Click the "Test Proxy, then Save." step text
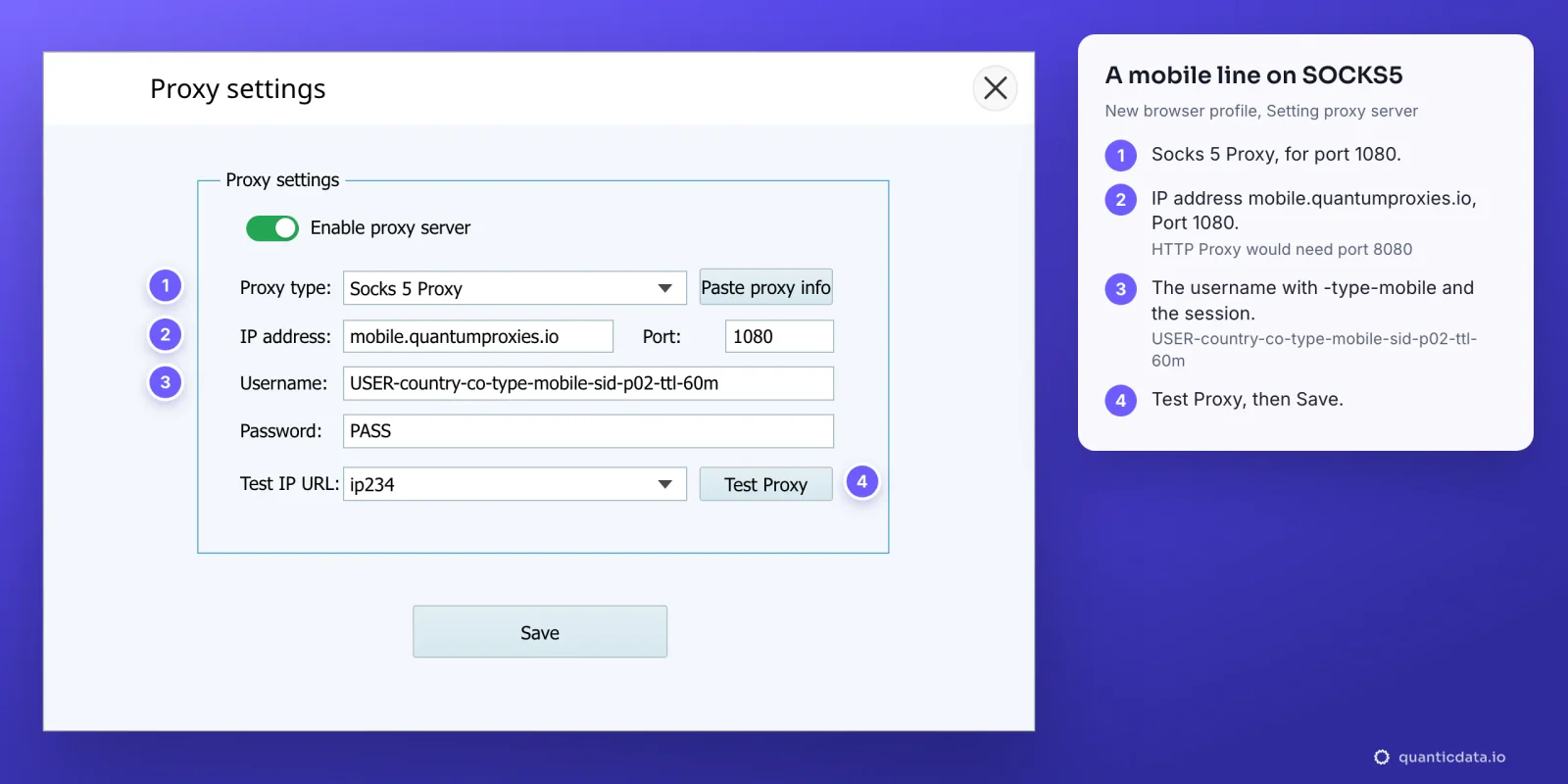 (x=1248, y=399)
